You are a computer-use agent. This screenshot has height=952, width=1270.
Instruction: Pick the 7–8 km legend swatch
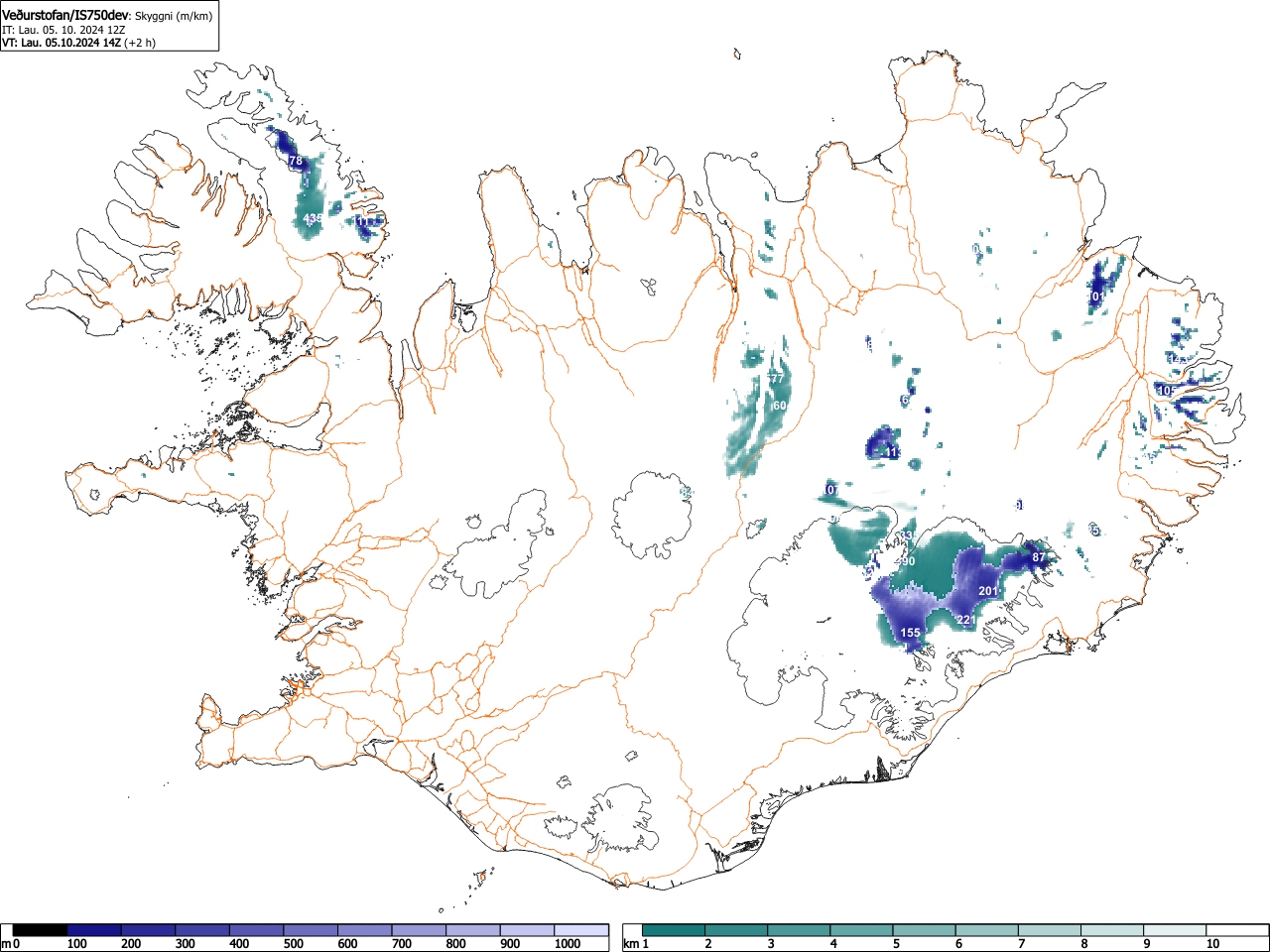[x=1049, y=930]
